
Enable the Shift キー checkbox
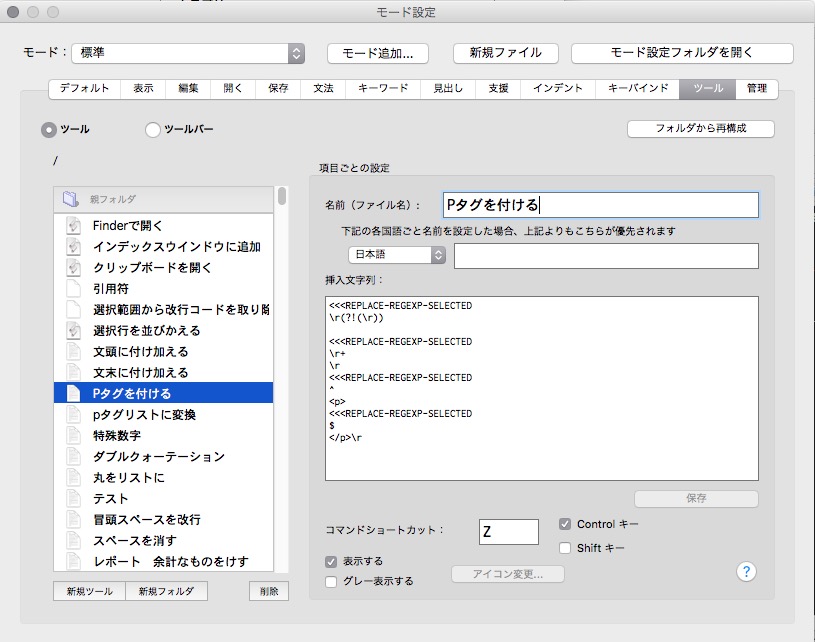pos(565,547)
